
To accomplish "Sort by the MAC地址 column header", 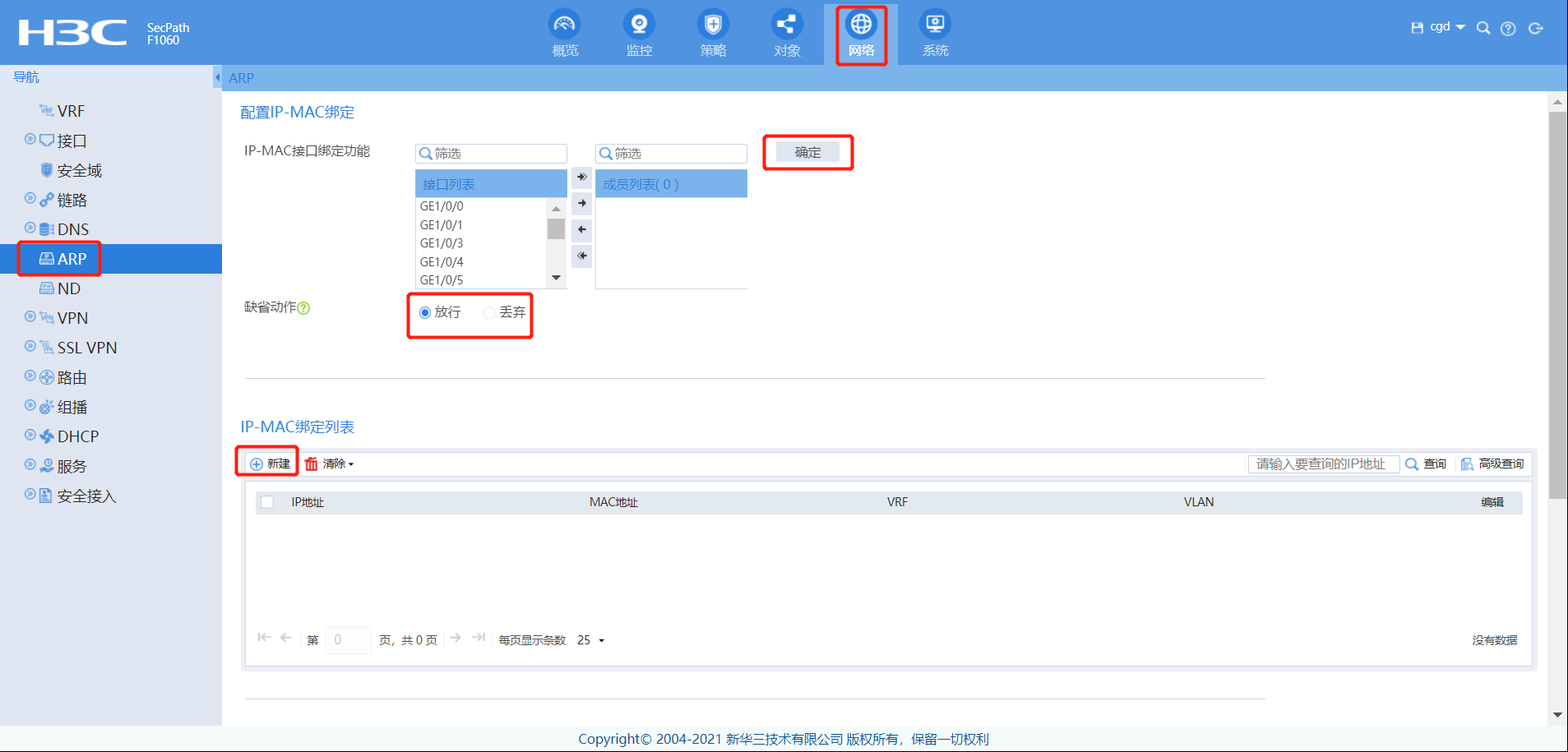I will (613, 502).
